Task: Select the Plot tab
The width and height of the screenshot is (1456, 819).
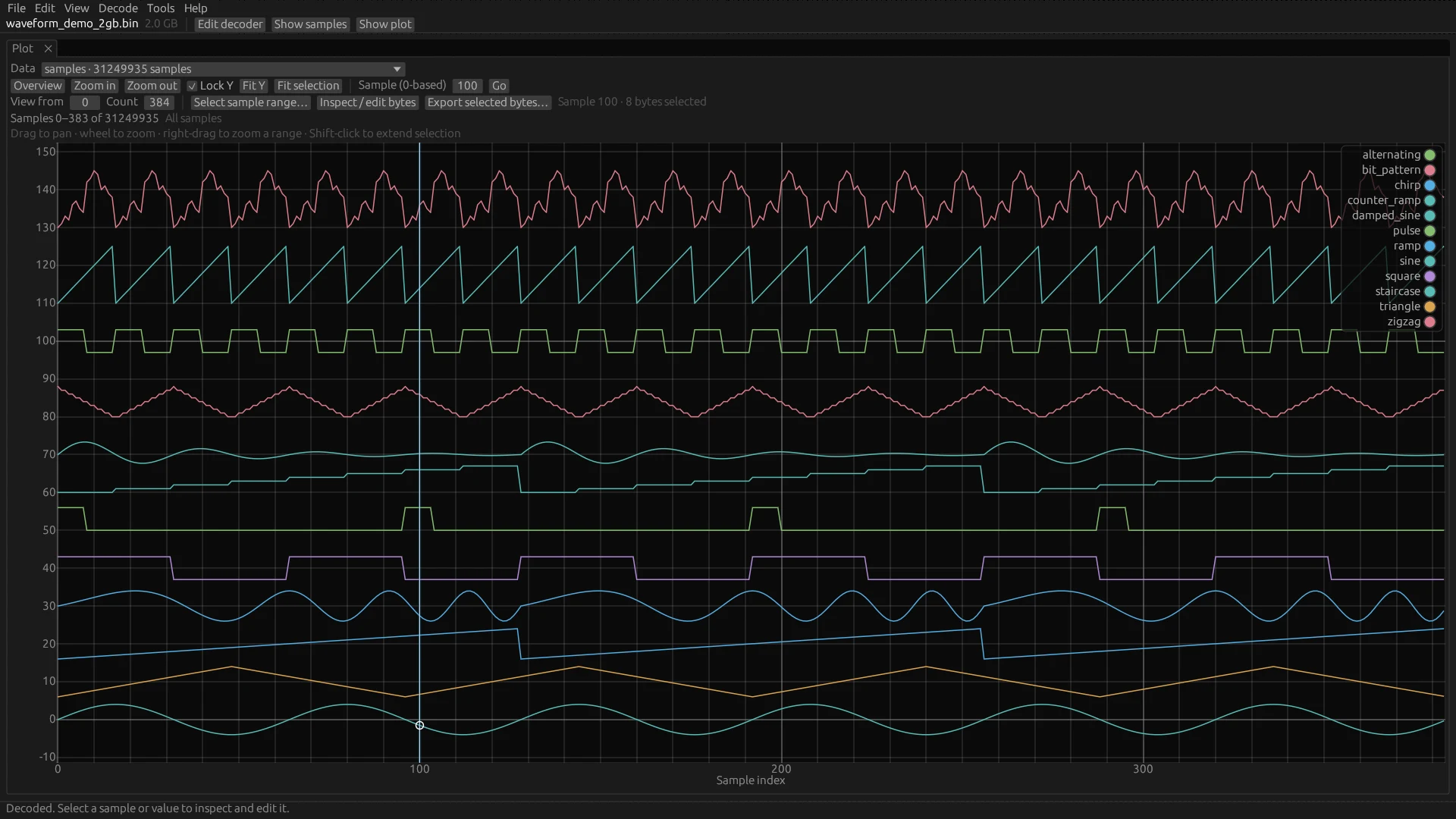Action: coord(23,49)
